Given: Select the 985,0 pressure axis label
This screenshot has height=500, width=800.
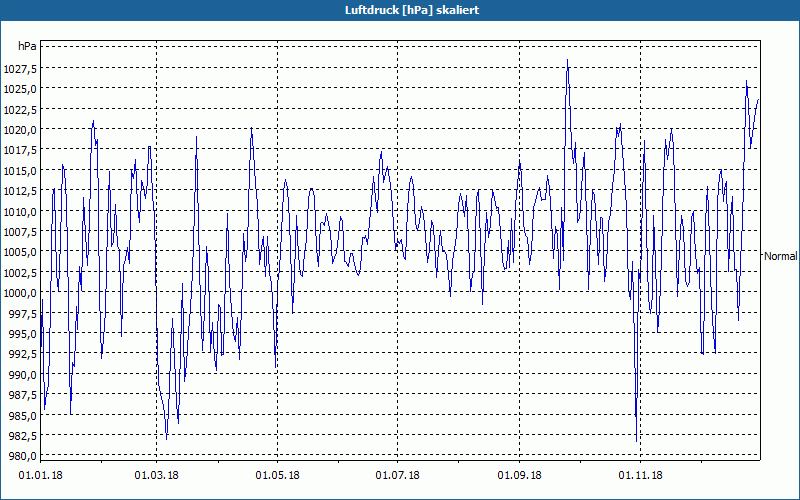Looking at the screenshot, I should tap(23, 415).
